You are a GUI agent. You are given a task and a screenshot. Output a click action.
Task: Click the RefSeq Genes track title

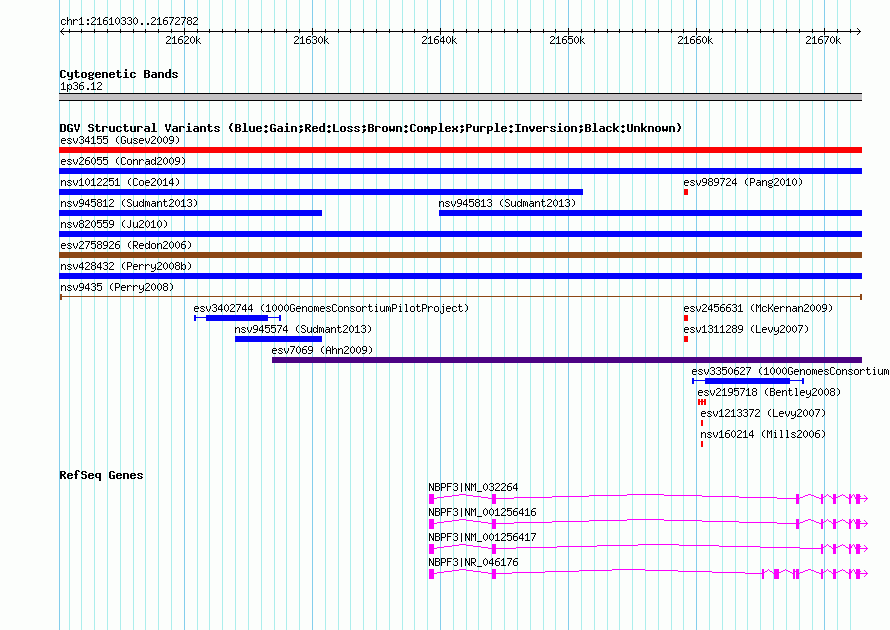(x=101, y=475)
